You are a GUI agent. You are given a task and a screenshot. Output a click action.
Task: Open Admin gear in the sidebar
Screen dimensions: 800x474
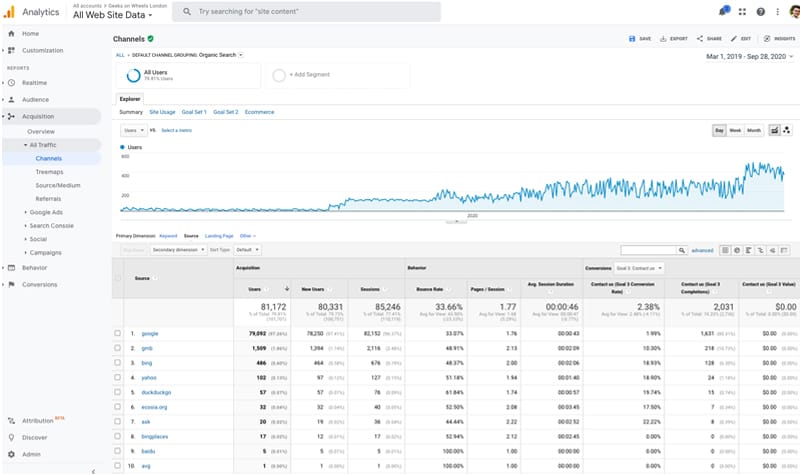(11, 453)
